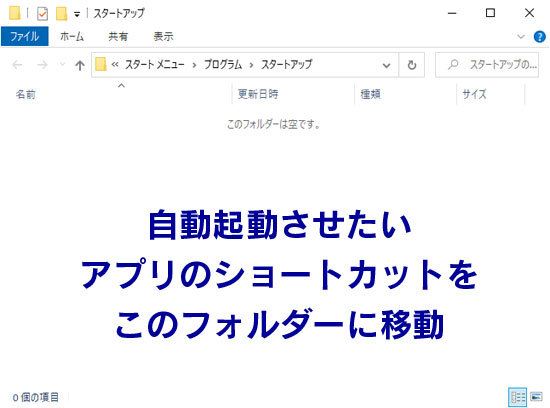Viewport: 550px width, 408px height.
Task: Go up one folder level arrow
Action: coord(80,65)
